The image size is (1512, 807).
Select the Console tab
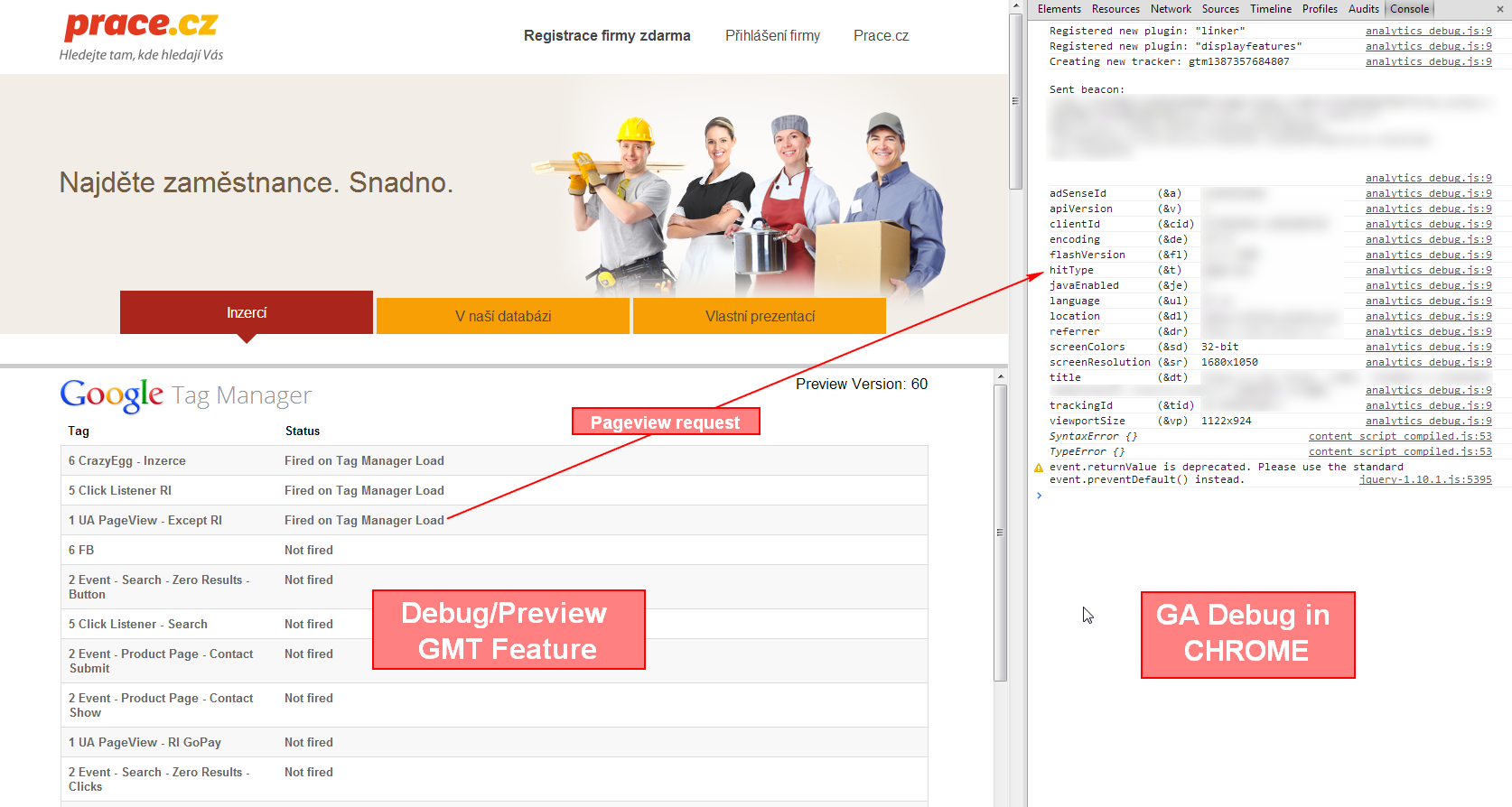pyautogui.click(x=1409, y=9)
